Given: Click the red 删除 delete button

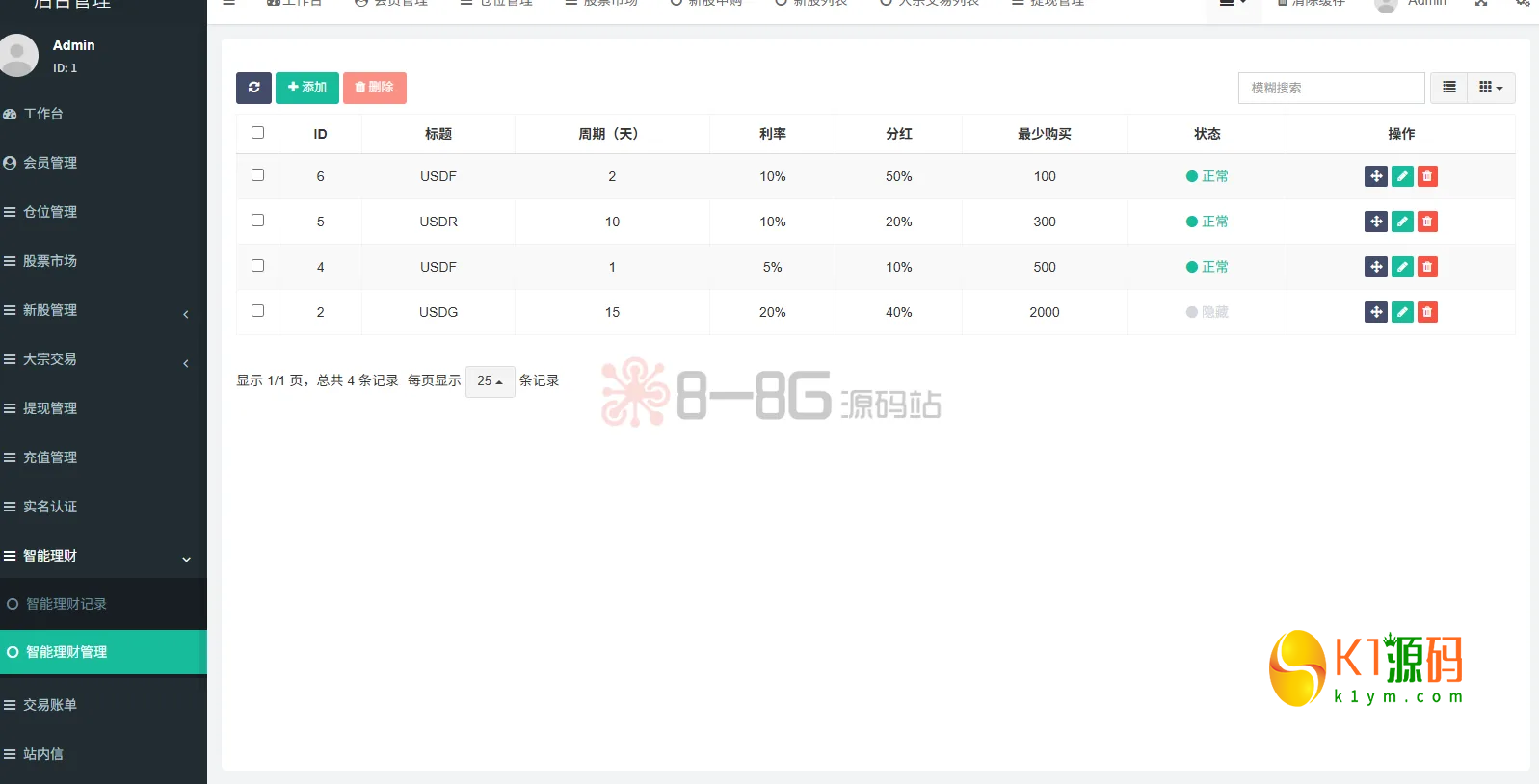Looking at the screenshot, I should pyautogui.click(x=375, y=88).
